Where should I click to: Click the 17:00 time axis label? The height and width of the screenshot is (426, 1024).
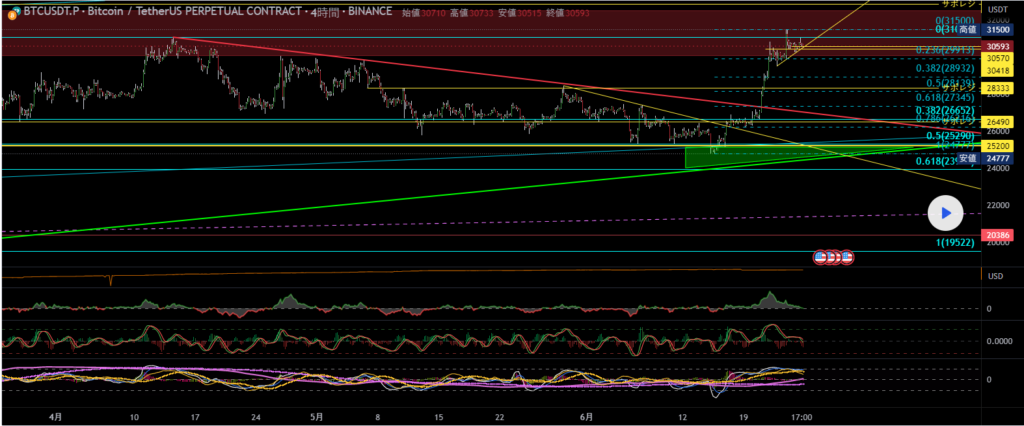pyautogui.click(x=801, y=416)
